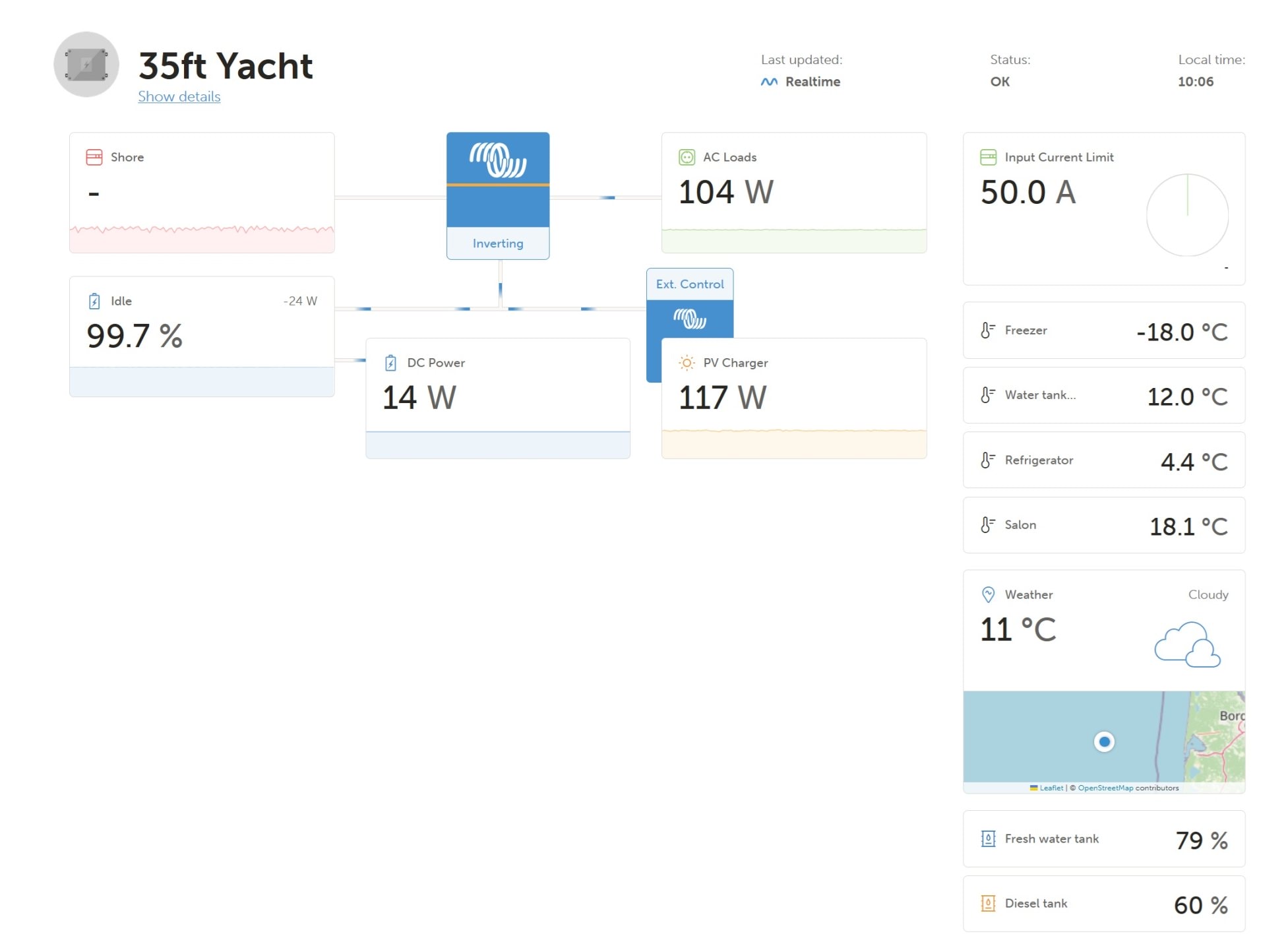Open the OpenStreetMap attribution link

[x=1105, y=788]
